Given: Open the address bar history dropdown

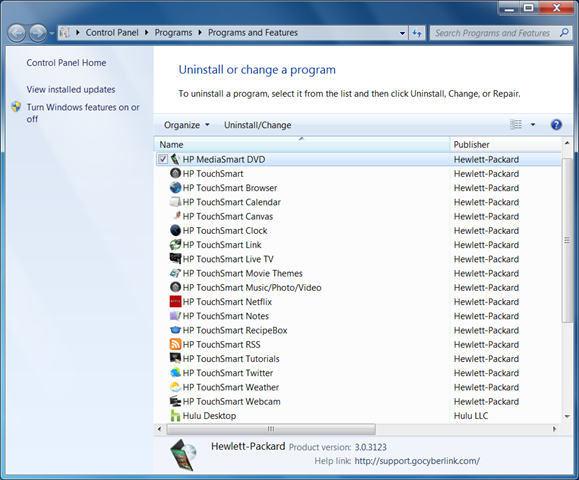Looking at the screenshot, I should [402, 33].
